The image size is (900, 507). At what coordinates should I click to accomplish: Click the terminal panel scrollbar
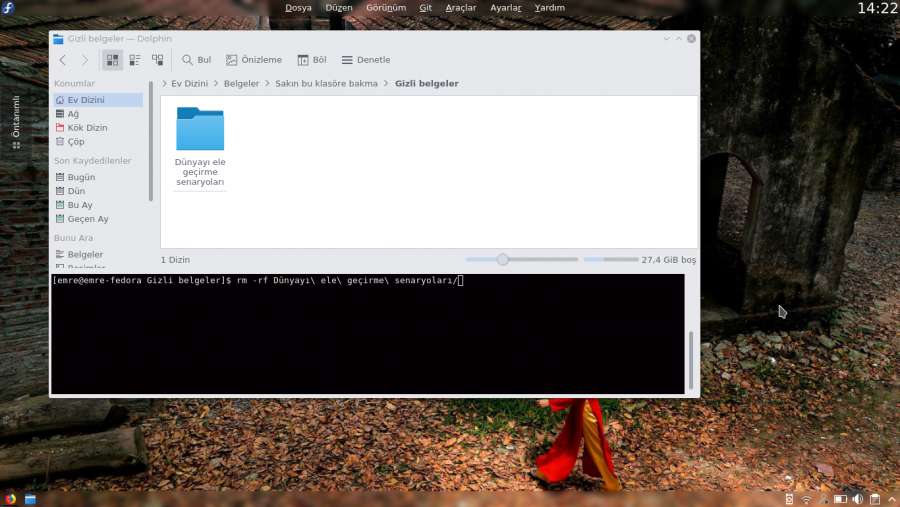coord(691,360)
